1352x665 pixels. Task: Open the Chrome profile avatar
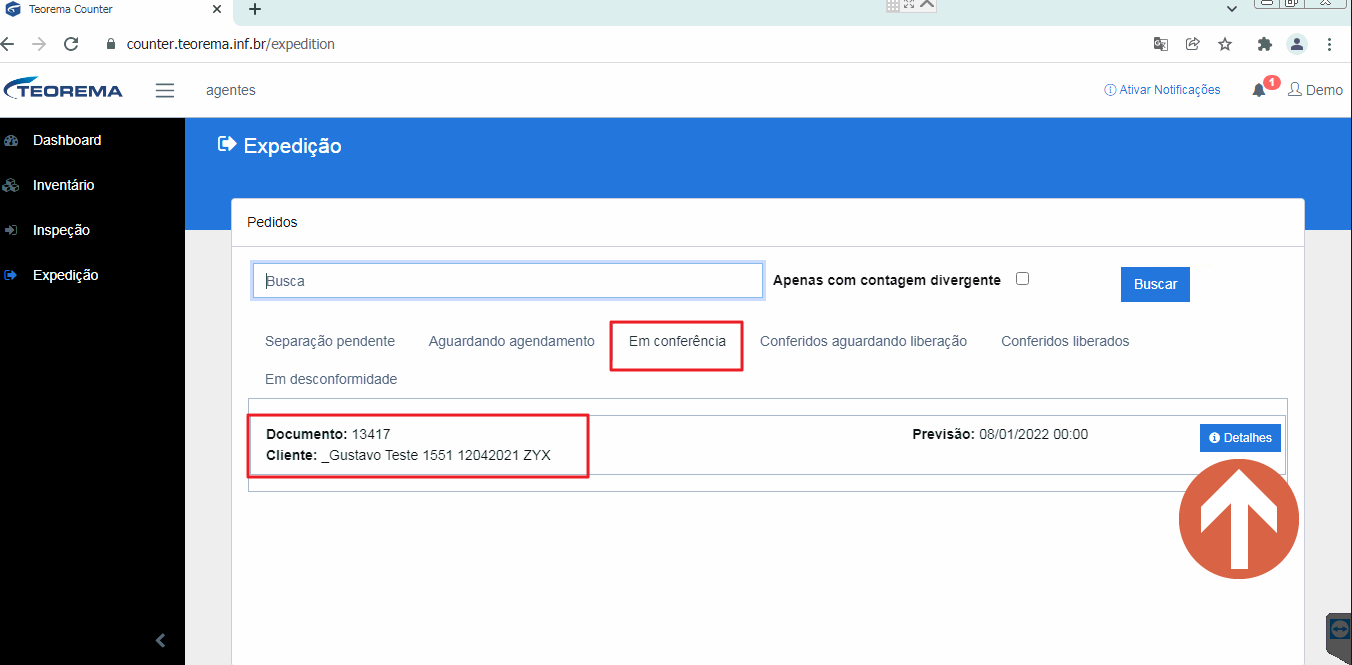[x=1297, y=44]
